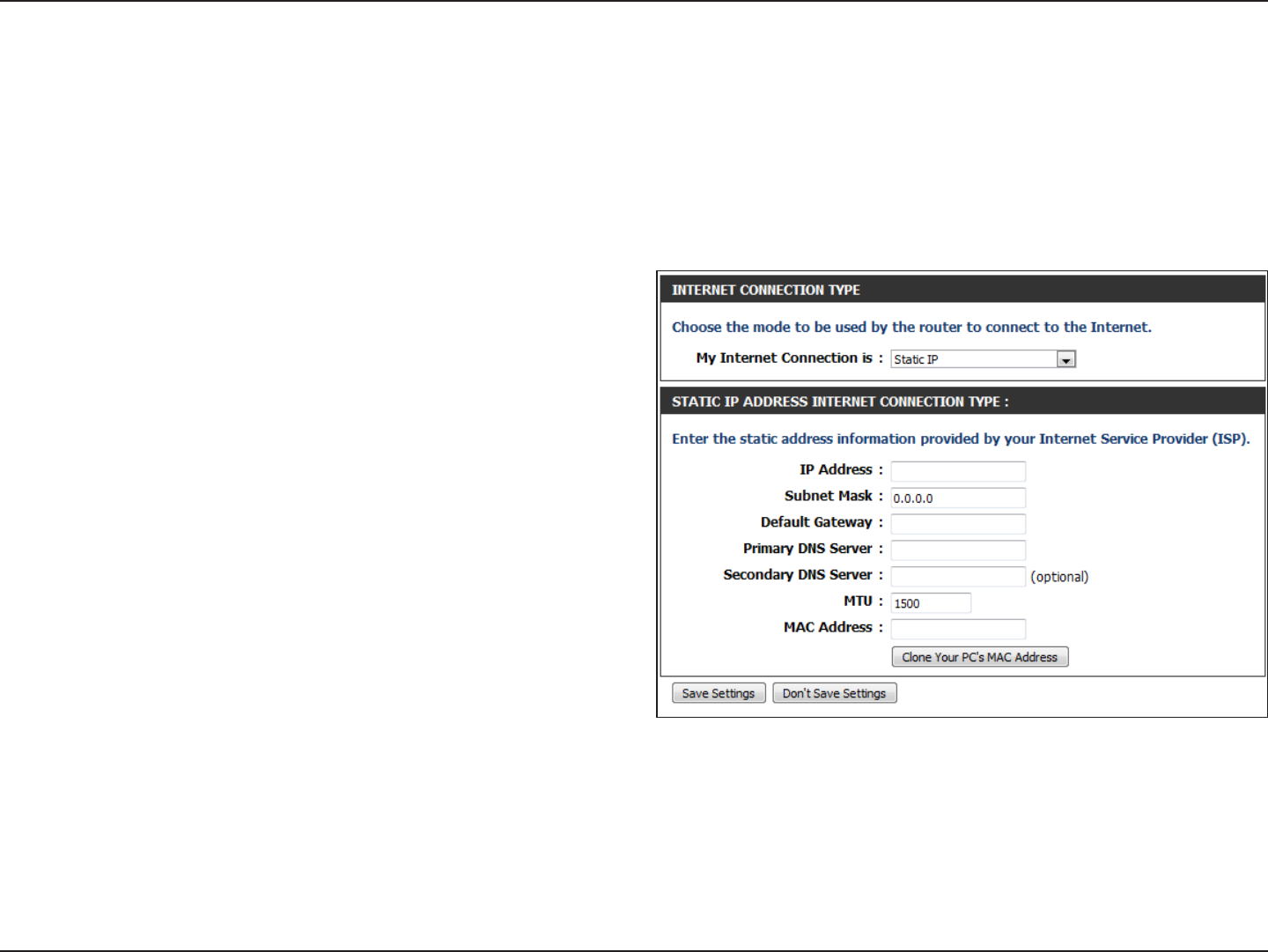The width and height of the screenshot is (1268, 952).
Task: Click the STATIC IP ADDRESS INTERNET CONNECTION TYPE header
Action: [840, 402]
